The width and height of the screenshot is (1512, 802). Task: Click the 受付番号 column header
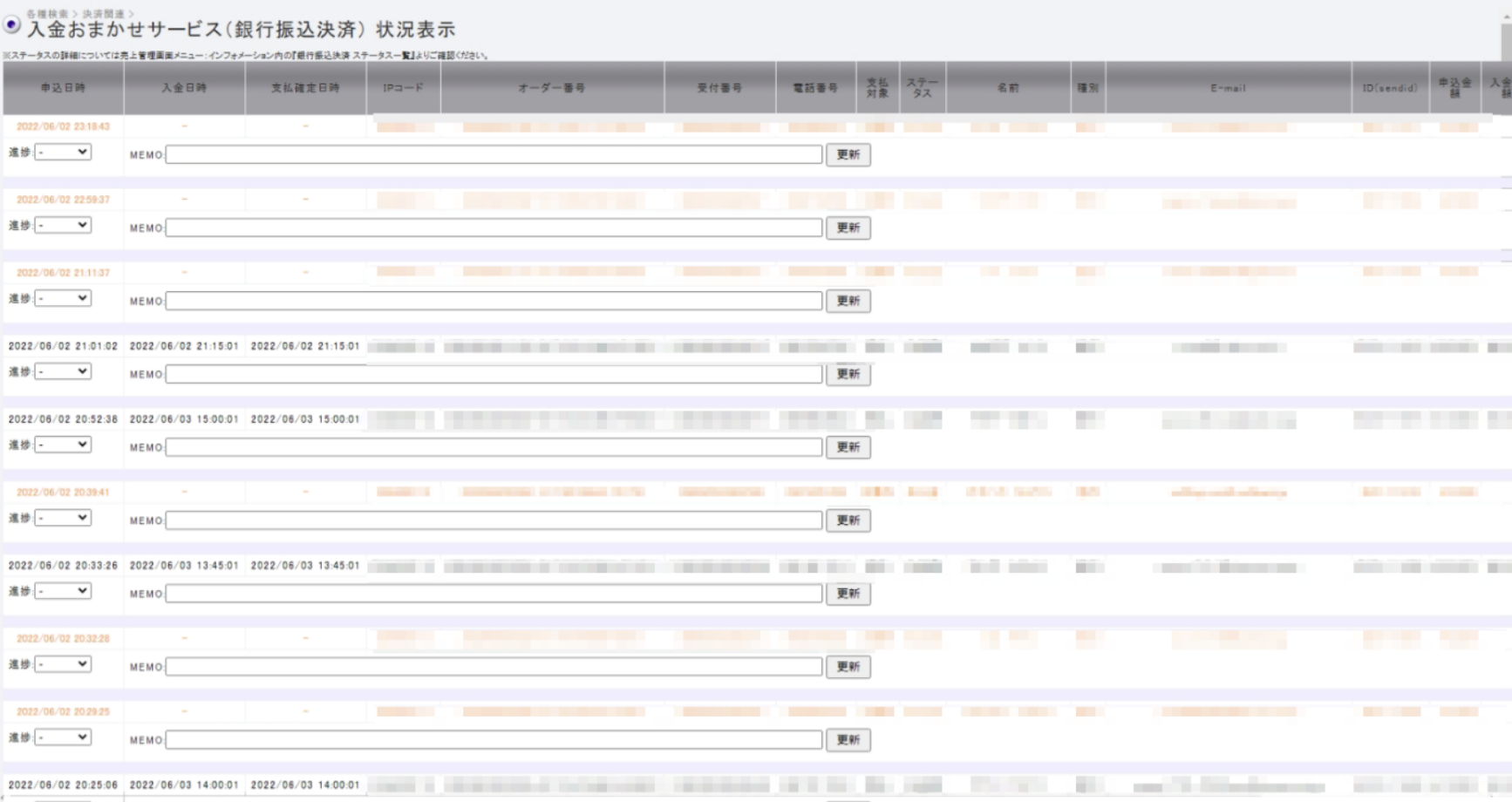[719, 88]
